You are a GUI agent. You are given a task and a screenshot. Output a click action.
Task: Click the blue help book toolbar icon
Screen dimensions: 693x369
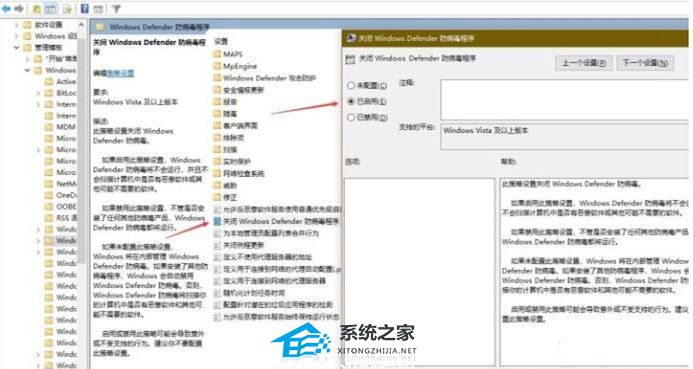point(84,8)
